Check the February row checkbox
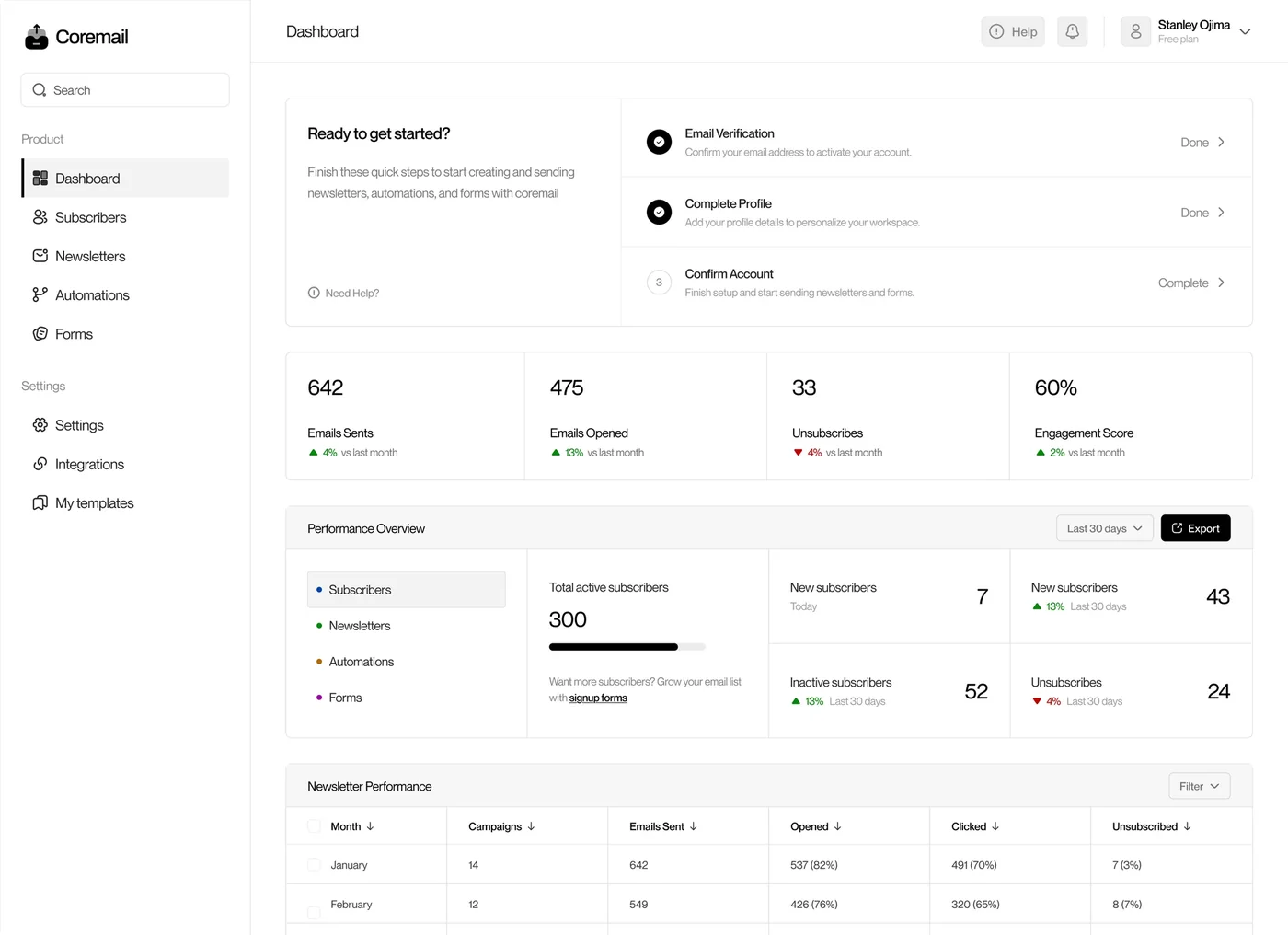Image resolution: width=1288 pixels, height=935 pixels. click(314, 911)
